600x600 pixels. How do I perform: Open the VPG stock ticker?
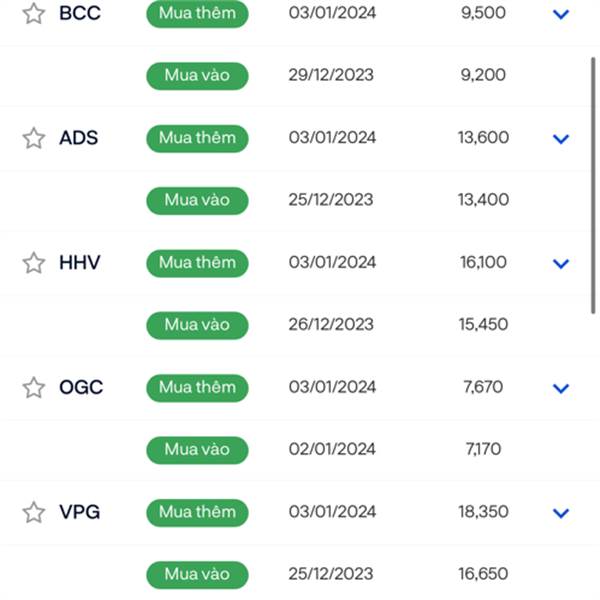[x=80, y=512]
